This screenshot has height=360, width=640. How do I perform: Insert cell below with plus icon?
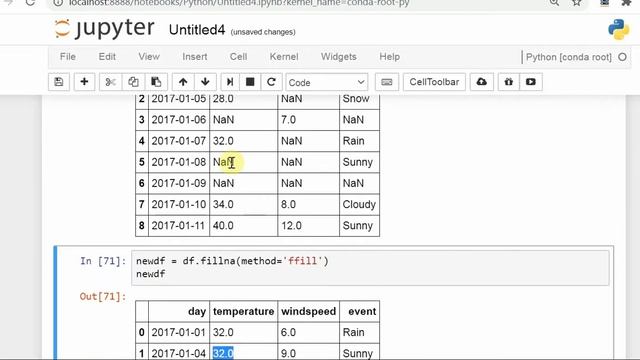84,82
